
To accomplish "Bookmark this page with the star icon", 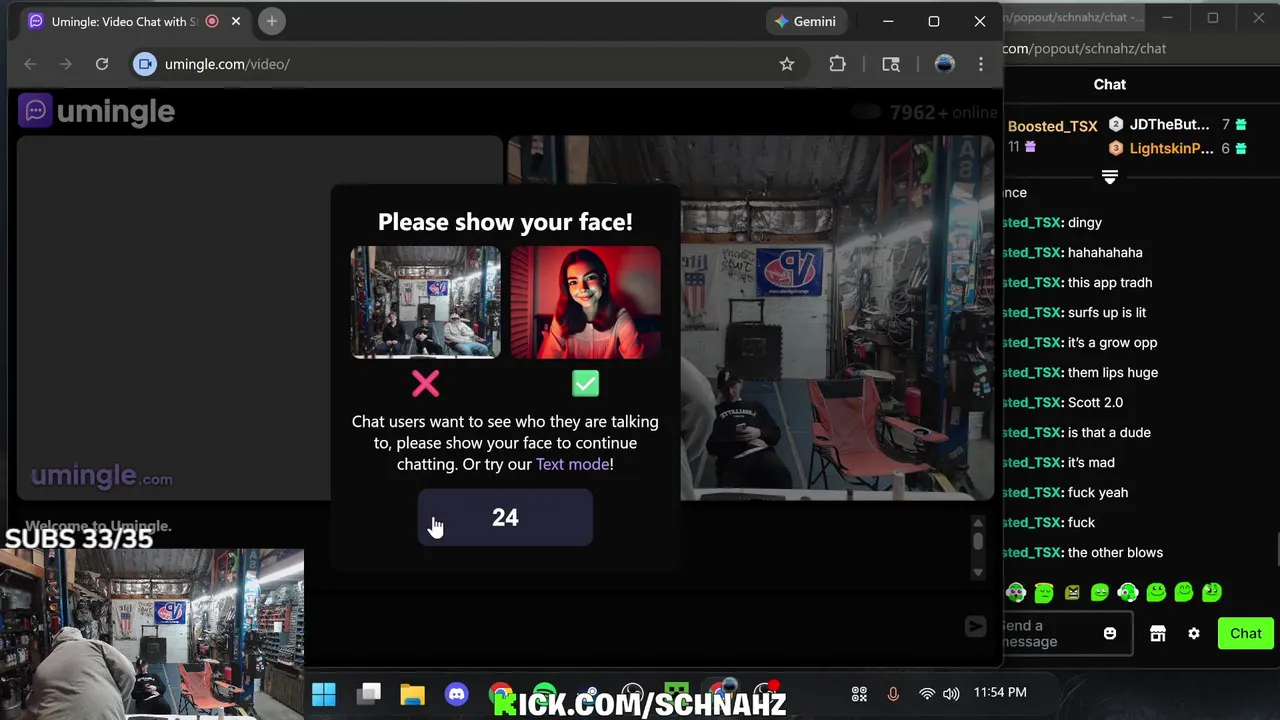I will (787, 64).
